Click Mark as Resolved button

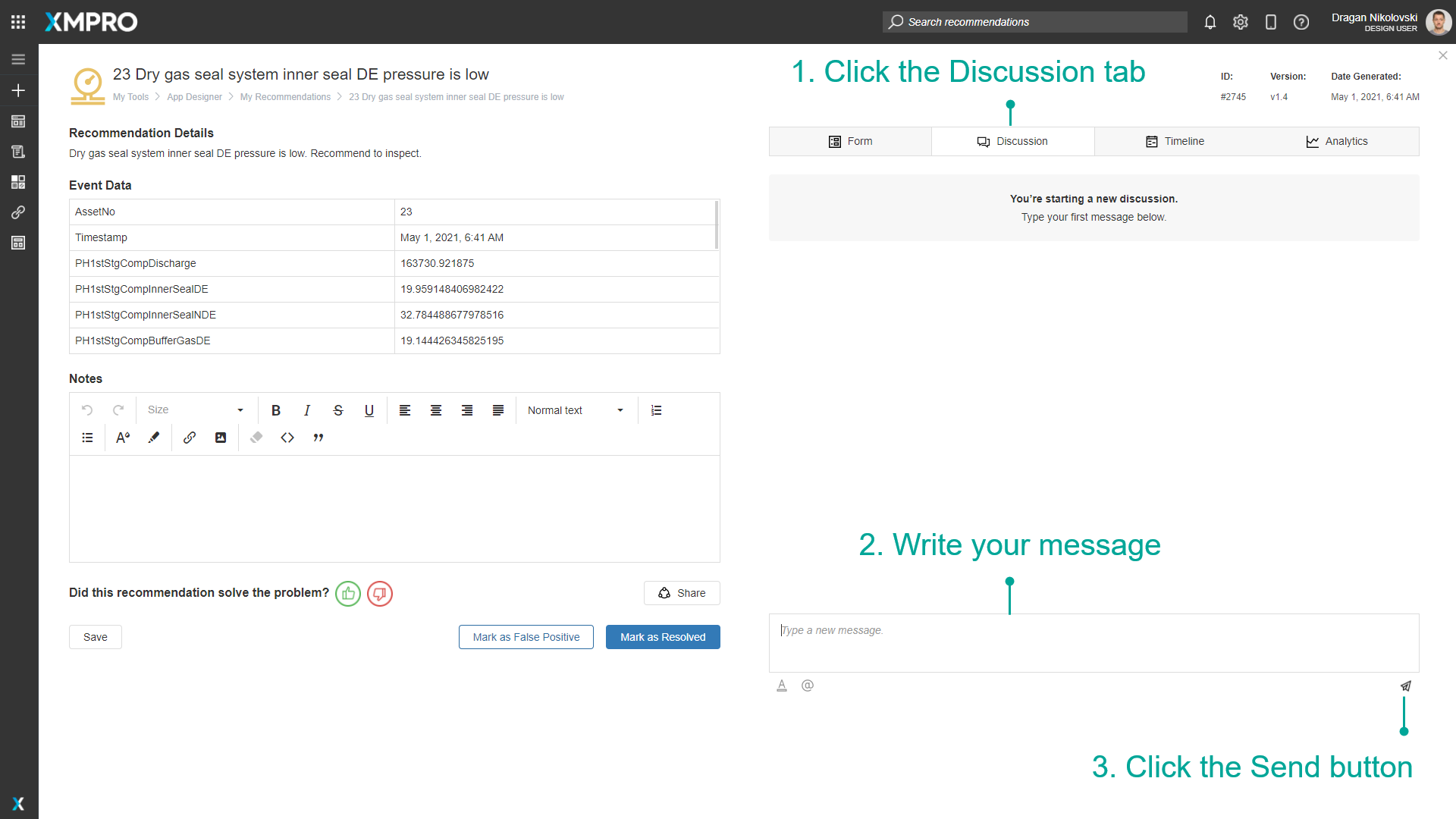pos(663,637)
